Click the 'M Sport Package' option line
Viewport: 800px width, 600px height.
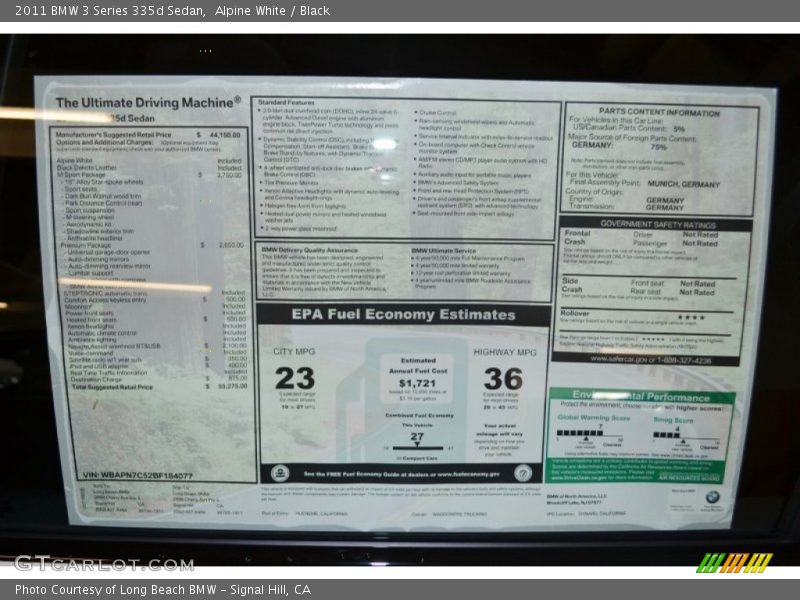pos(149,174)
